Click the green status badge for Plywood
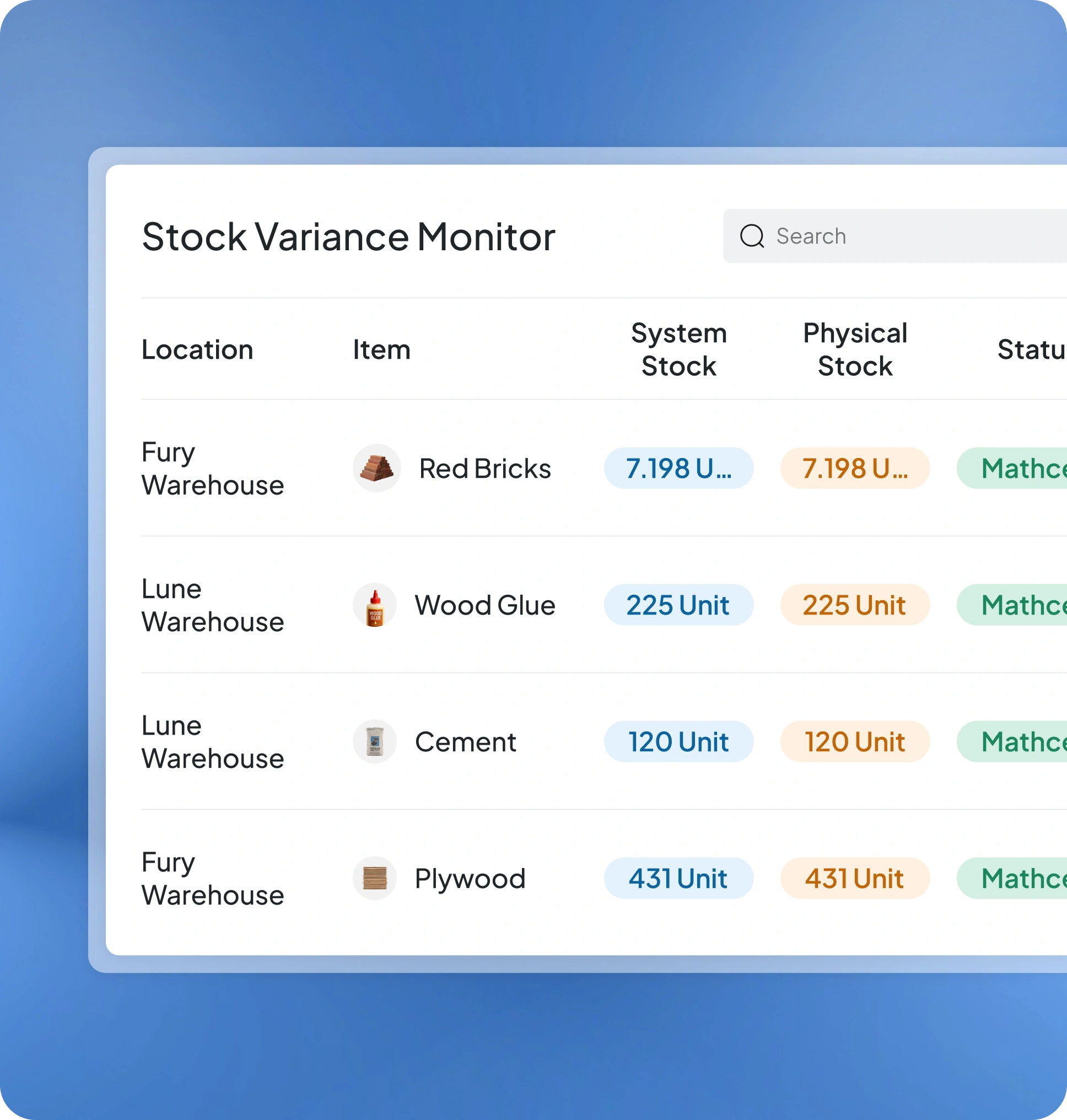1067x1120 pixels. pyautogui.click(x=1012, y=878)
